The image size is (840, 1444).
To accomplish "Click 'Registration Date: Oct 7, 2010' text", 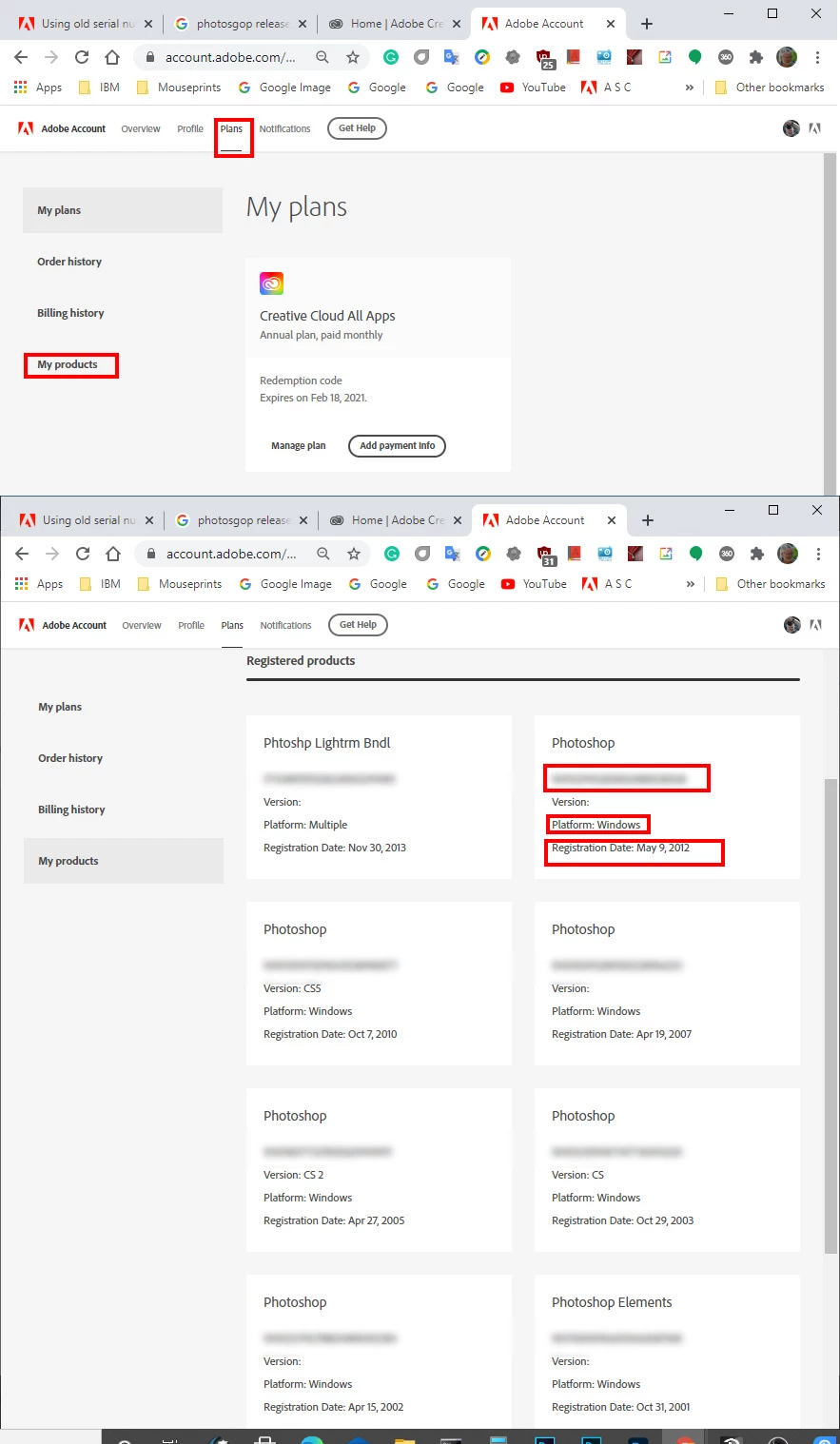I will [x=330, y=1034].
